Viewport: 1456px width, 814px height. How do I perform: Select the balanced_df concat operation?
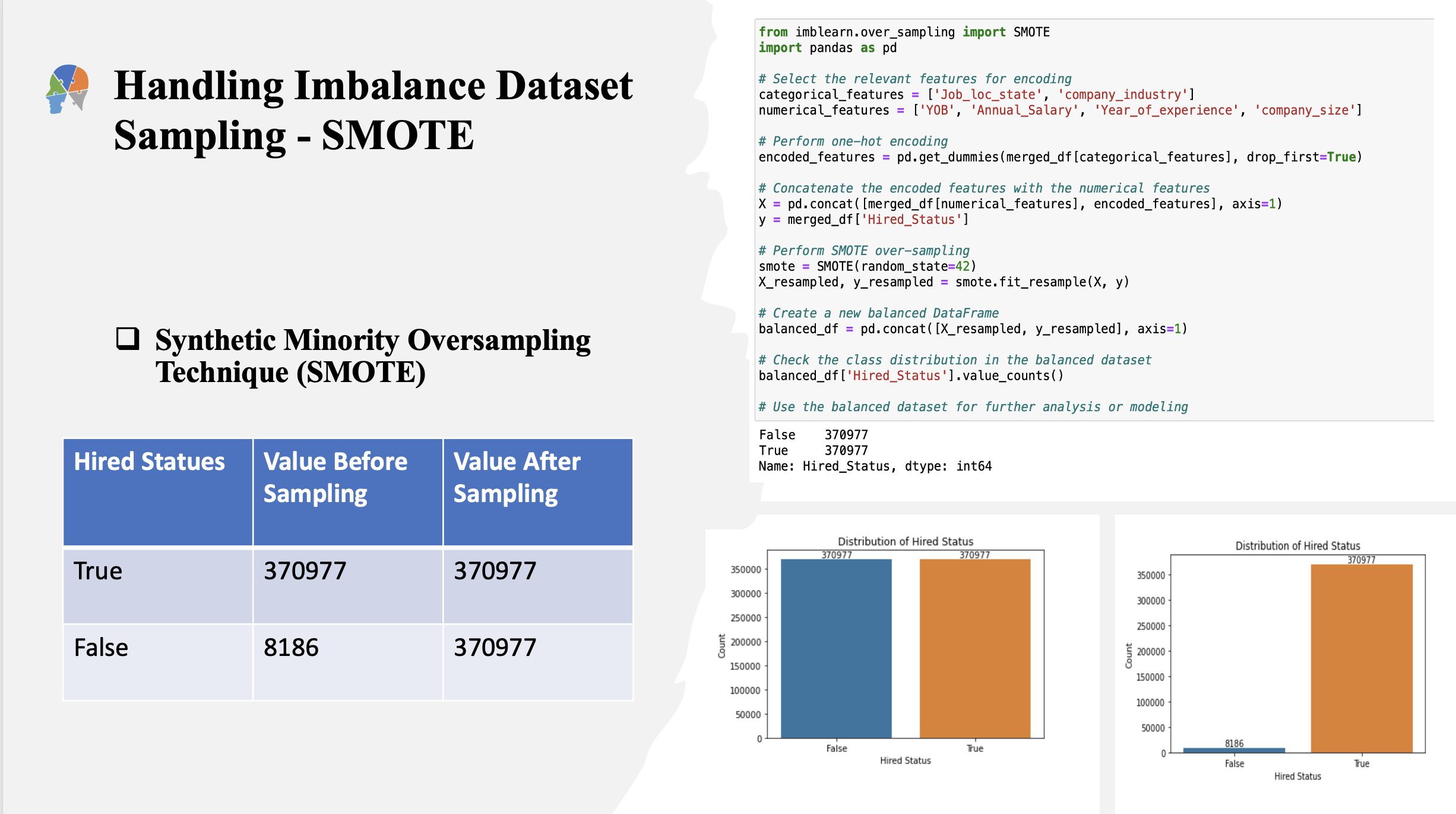point(970,329)
